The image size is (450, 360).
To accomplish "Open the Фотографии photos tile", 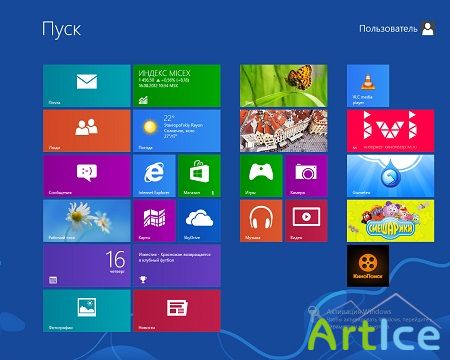I will click(87, 311).
